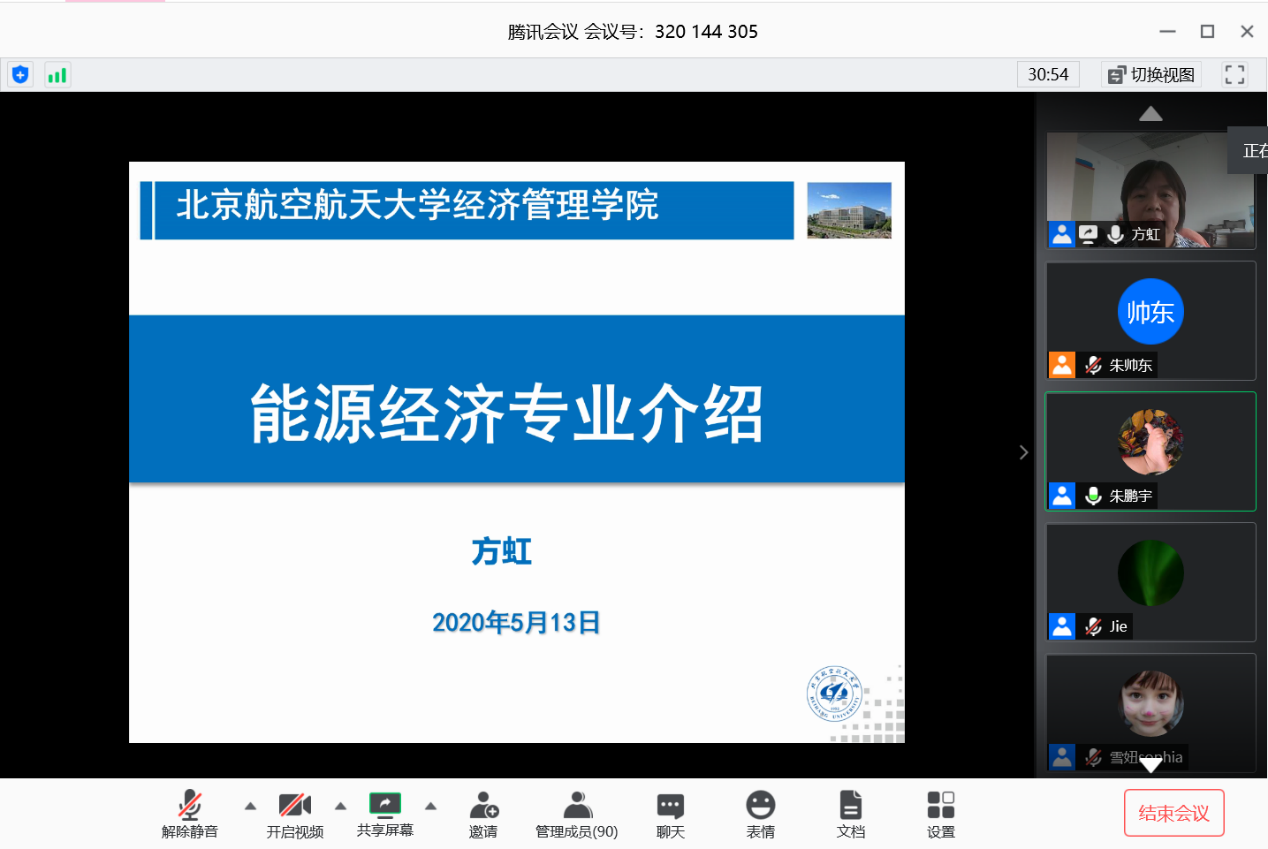
Task: Unmute microphone using the mute toggle
Action: [x=190, y=814]
